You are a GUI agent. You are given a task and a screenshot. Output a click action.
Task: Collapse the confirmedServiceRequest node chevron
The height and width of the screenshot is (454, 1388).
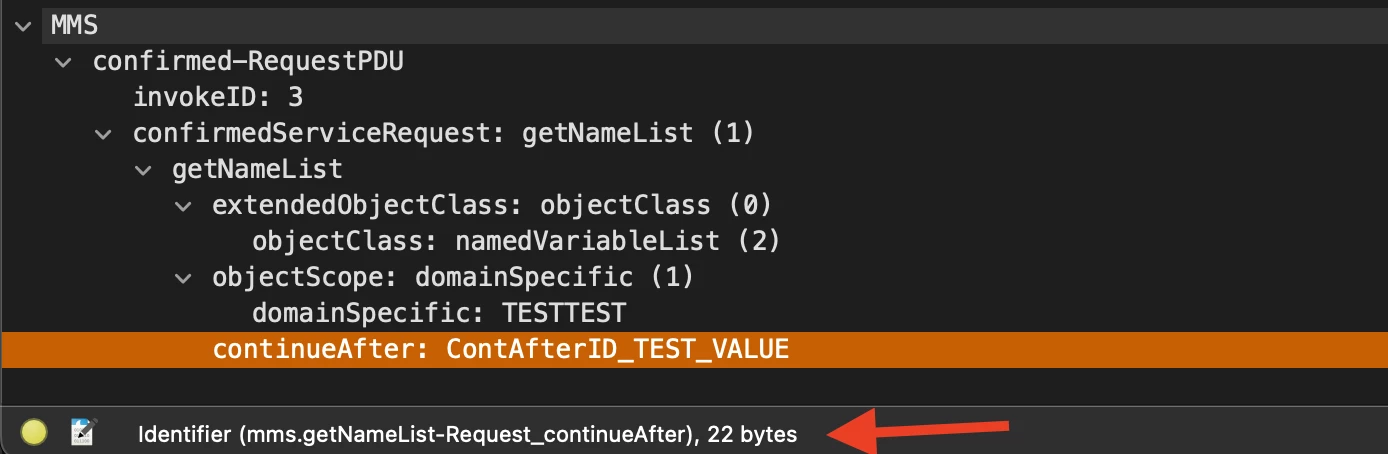[103, 133]
